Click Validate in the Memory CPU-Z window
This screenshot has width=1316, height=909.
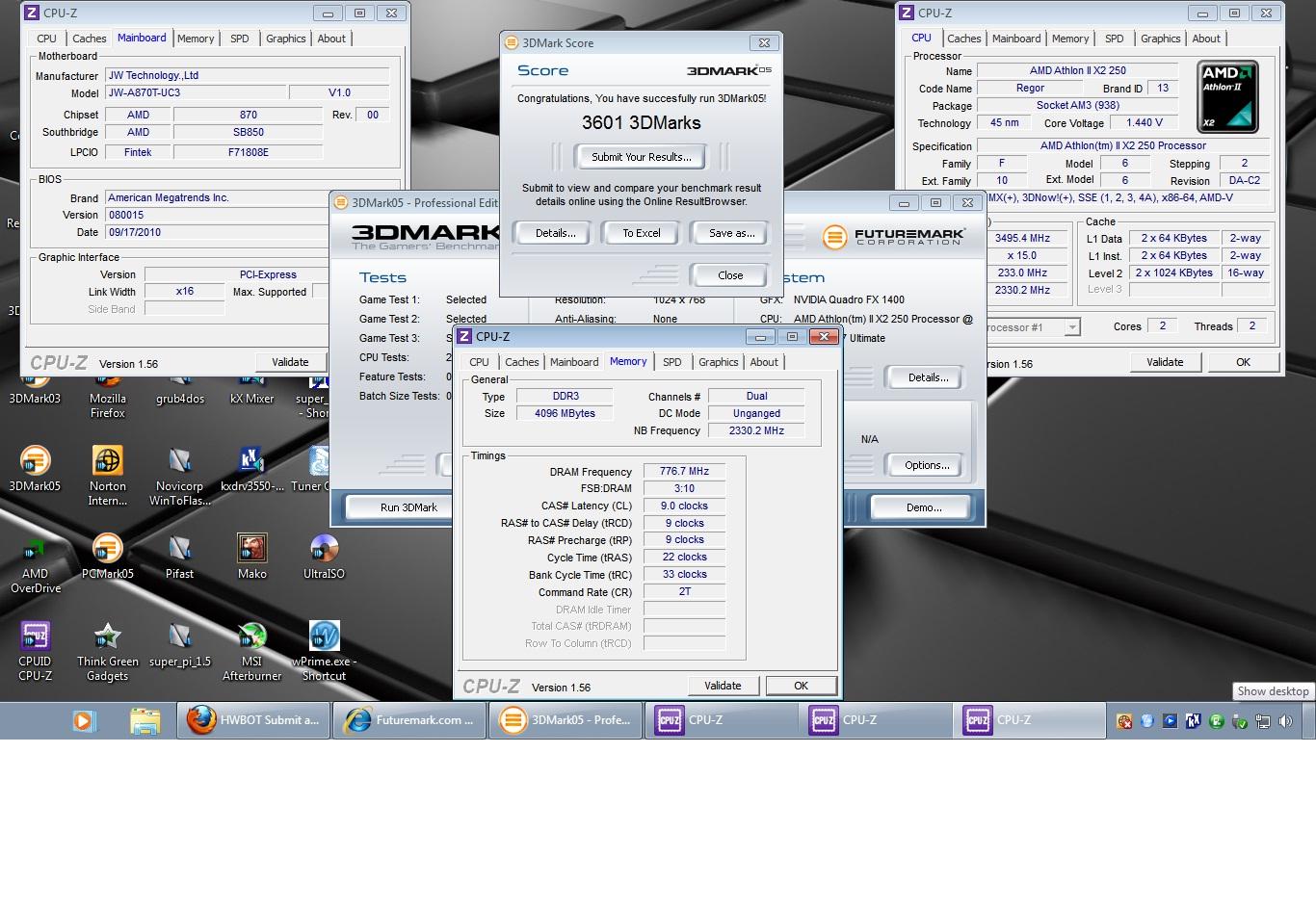click(x=723, y=686)
